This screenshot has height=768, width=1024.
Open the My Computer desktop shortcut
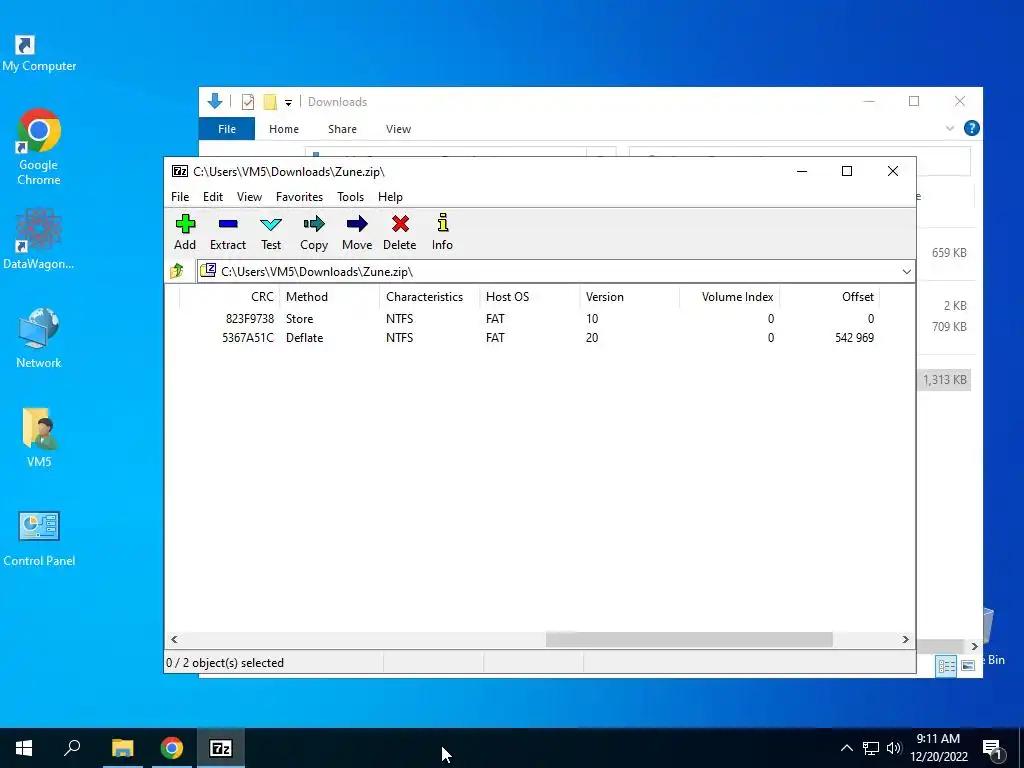(39, 54)
